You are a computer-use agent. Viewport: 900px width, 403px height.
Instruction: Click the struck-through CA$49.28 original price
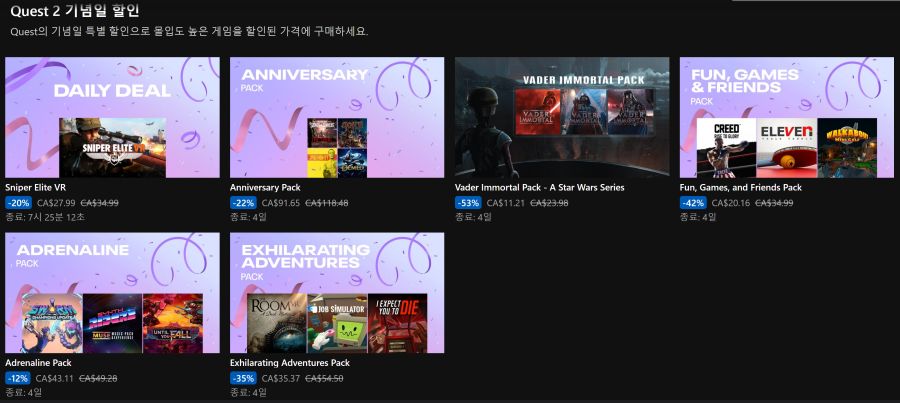(98, 378)
